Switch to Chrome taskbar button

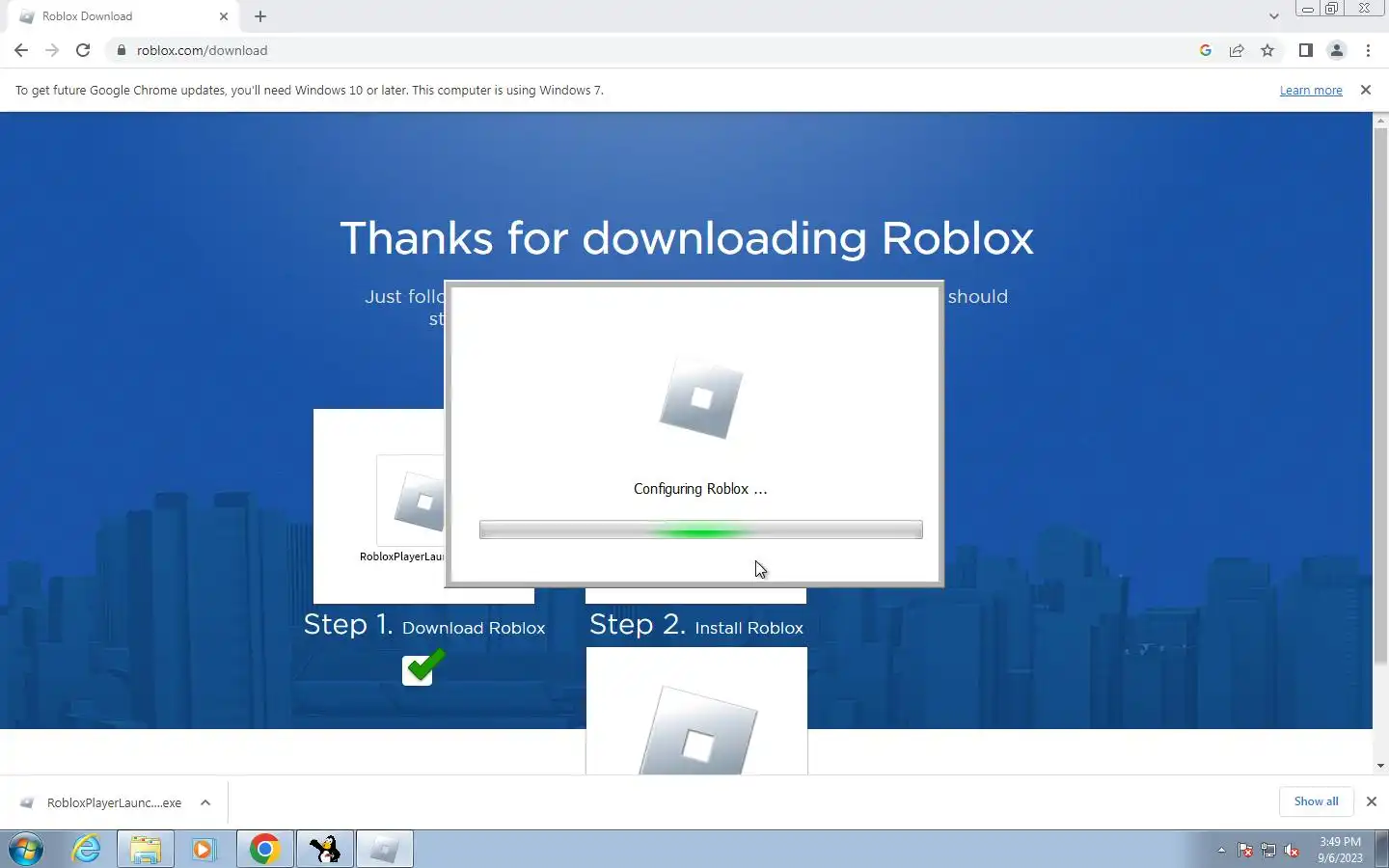click(x=264, y=850)
